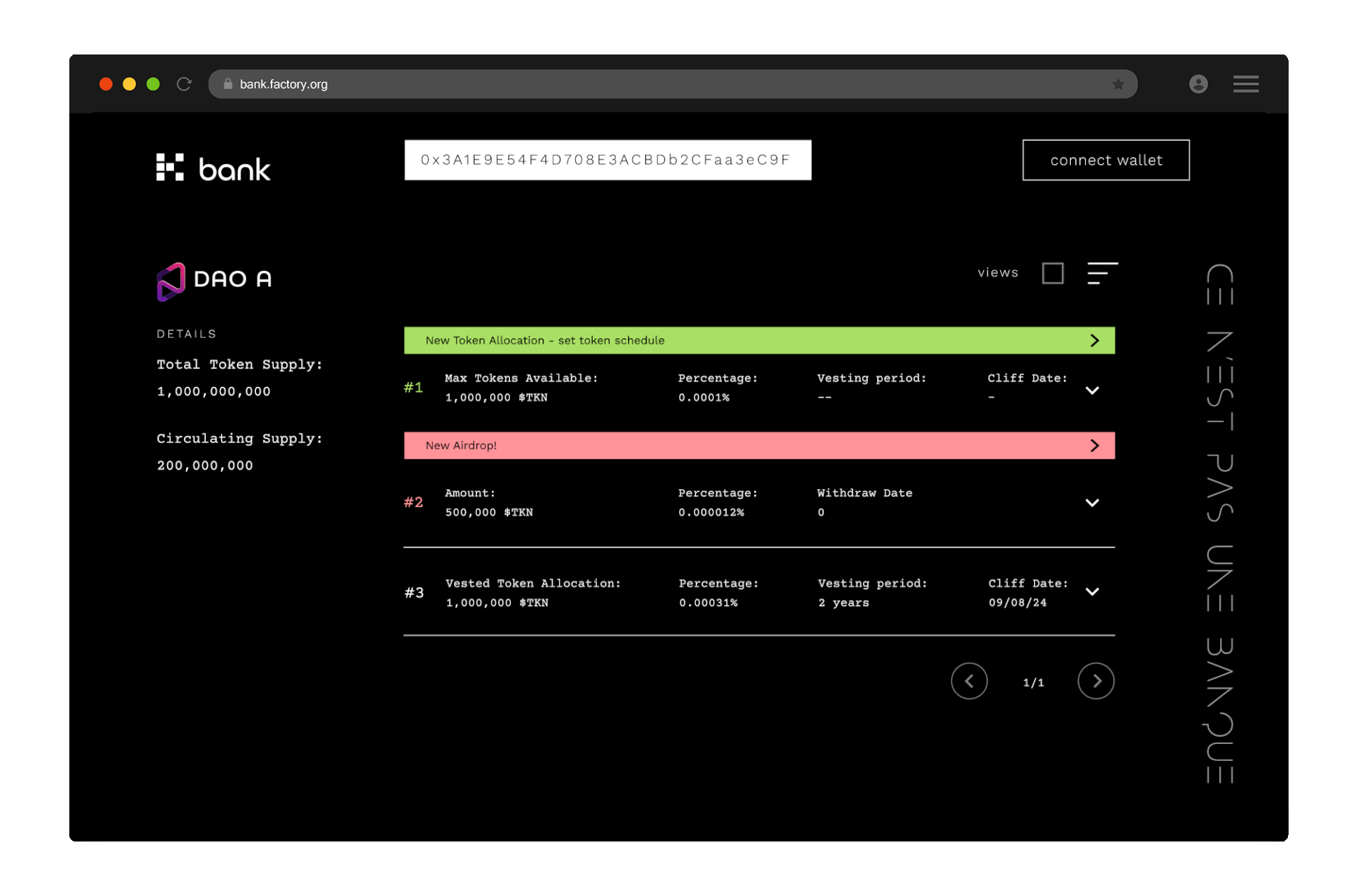Image resolution: width=1358 pixels, height=896 pixels.
Task: Click the bank logo icon
Action: click(170, 168)
